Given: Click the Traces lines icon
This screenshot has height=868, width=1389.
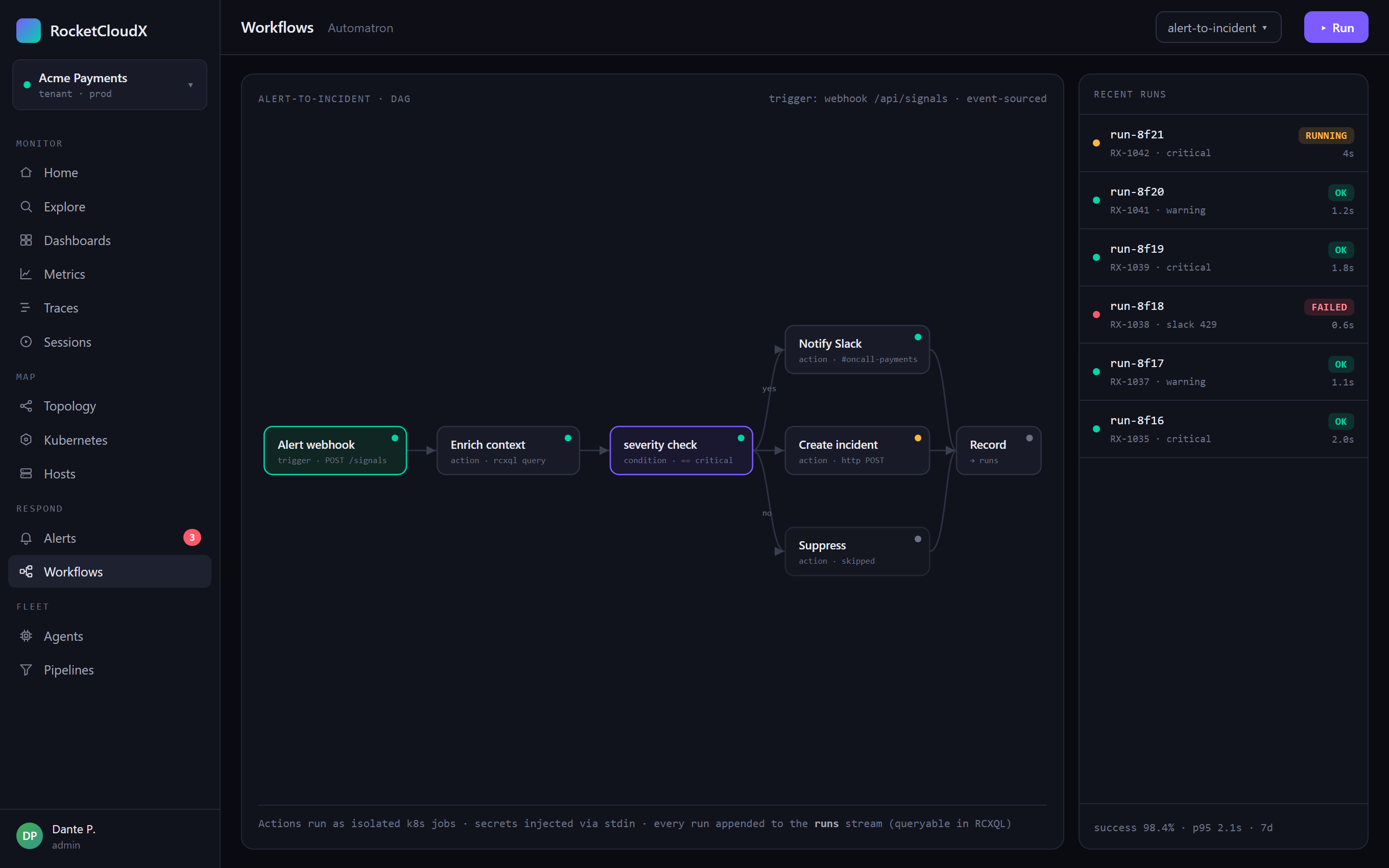Looking at the screenshot, I should pos(26,308).
